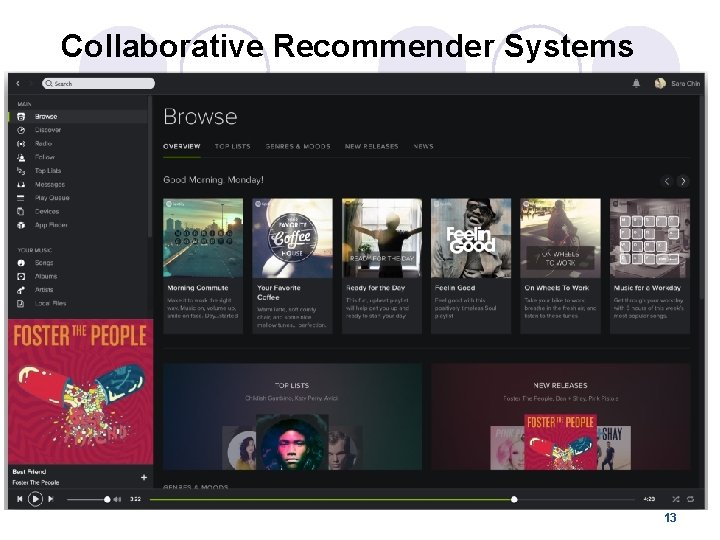Screen dimensions: 720x540
Task: Toggle repeat playback
Action: 690,499
